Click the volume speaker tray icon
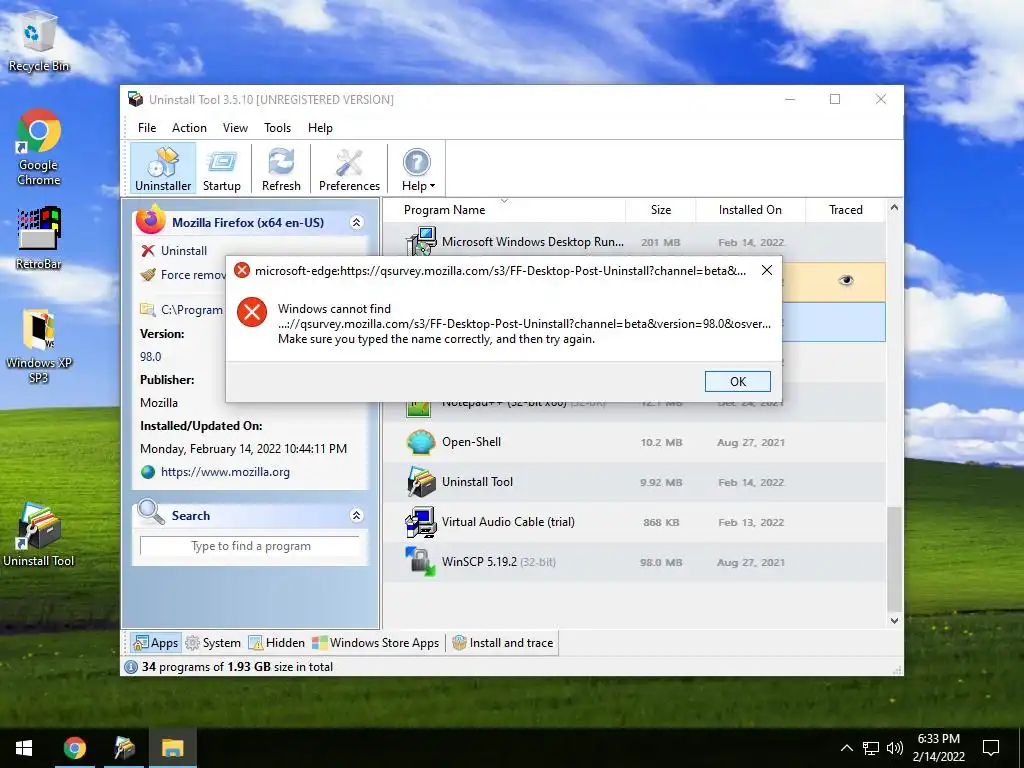The height and width of the screenshot is (768, 1024). [x=895, y=748]
